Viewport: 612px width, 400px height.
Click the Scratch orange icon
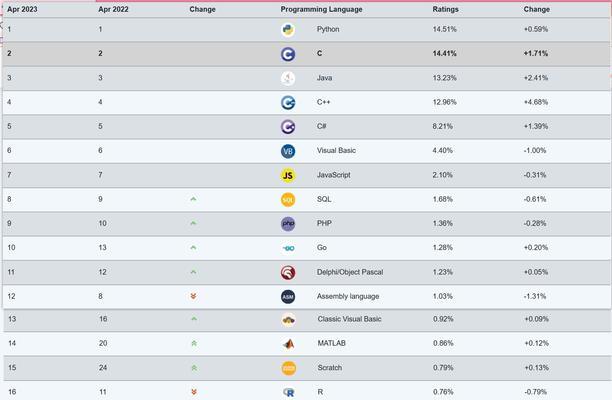[x=288, y=368]
